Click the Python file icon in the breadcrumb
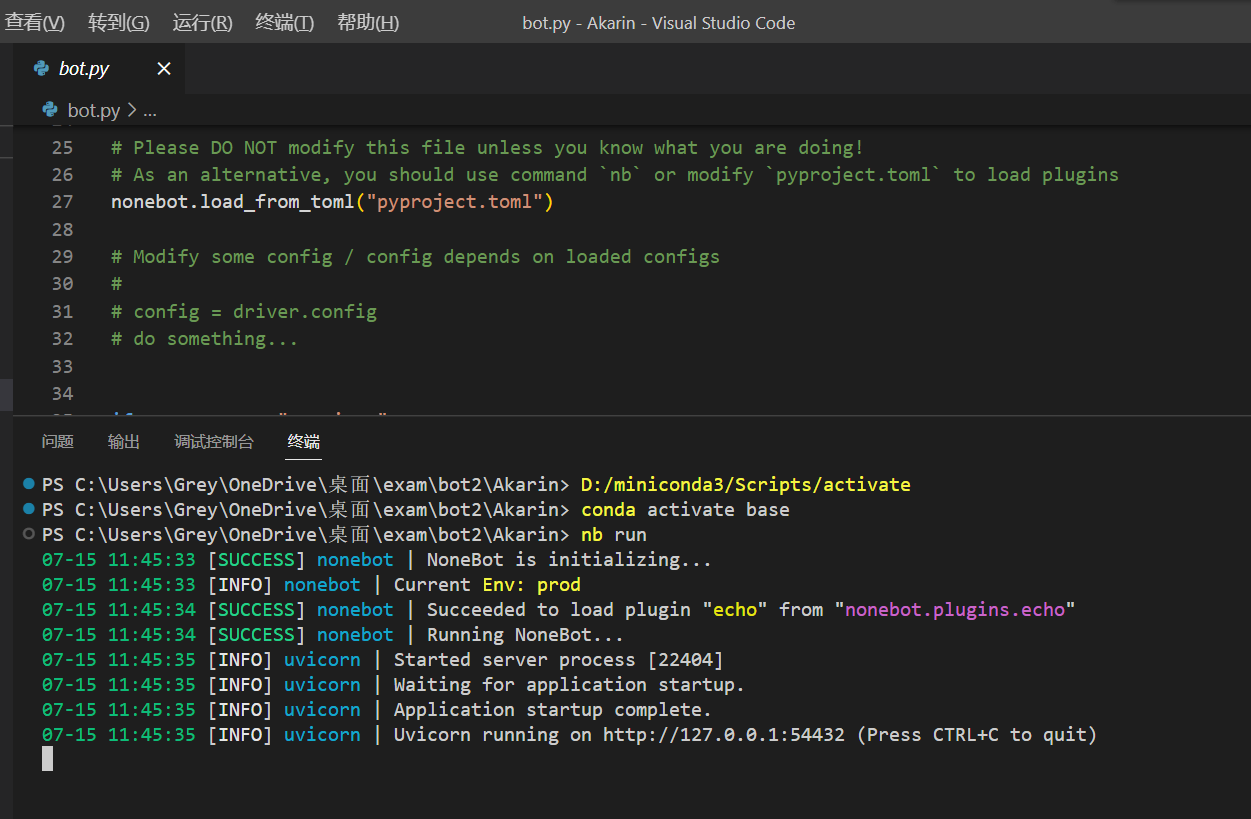 click(50, 110)
